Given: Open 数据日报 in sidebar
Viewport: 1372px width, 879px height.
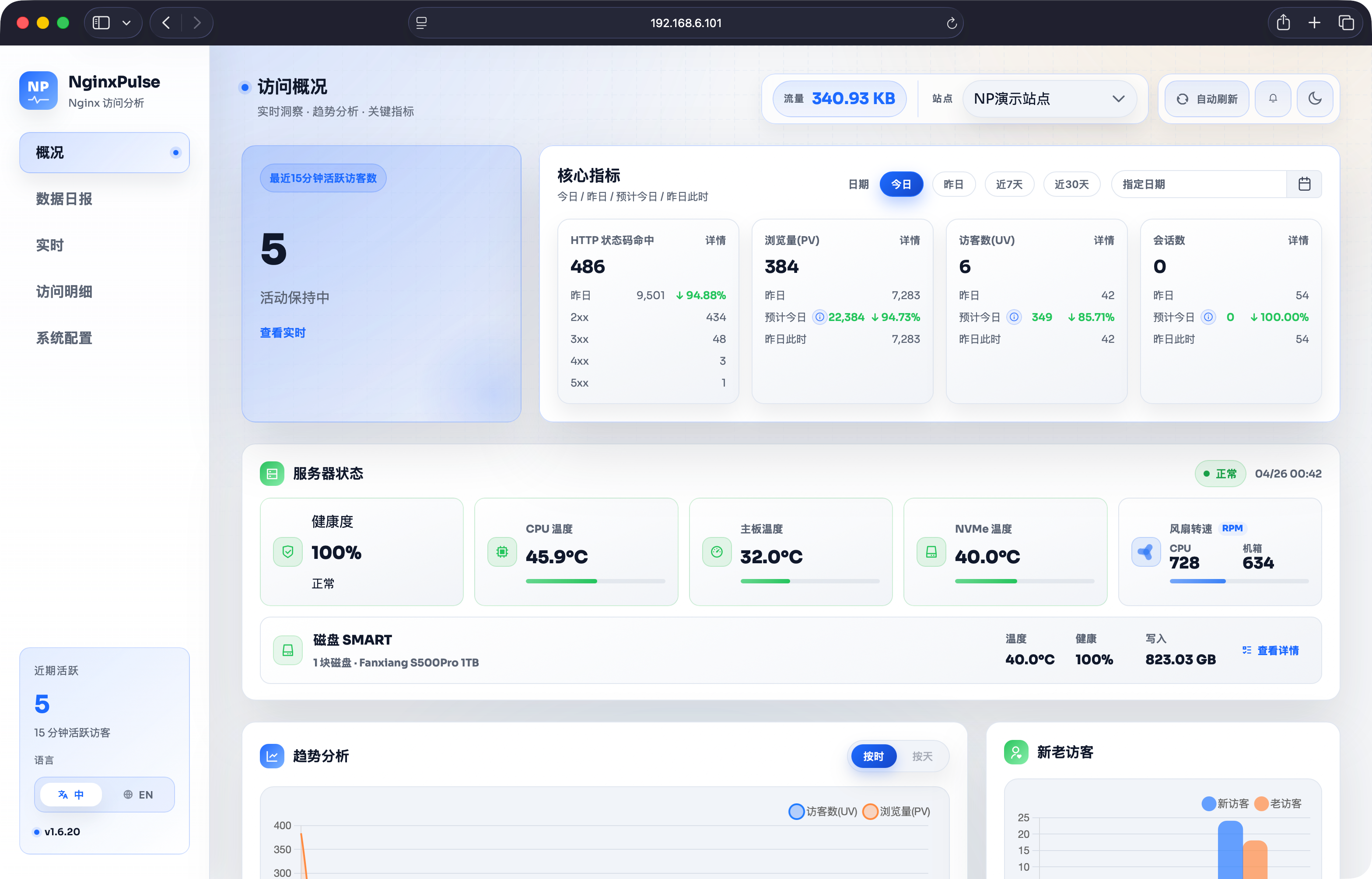Looking at the screenshot, I should pos(64,199).
